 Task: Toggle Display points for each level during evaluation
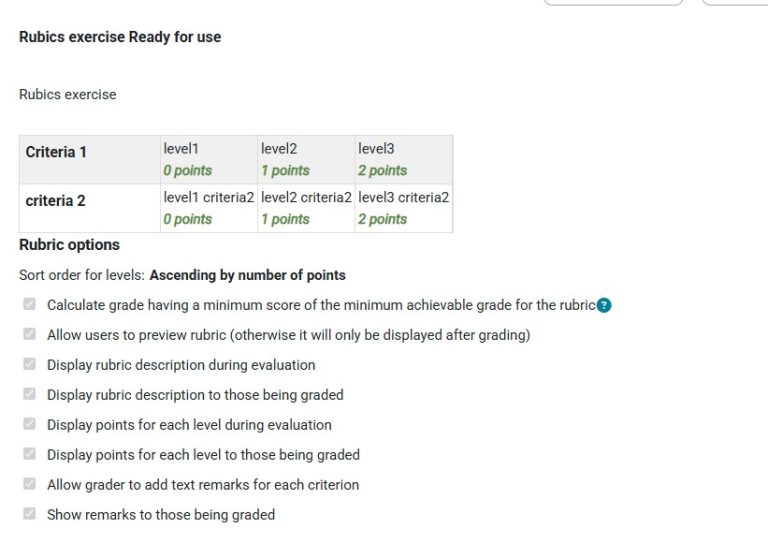tap(30, 424)
